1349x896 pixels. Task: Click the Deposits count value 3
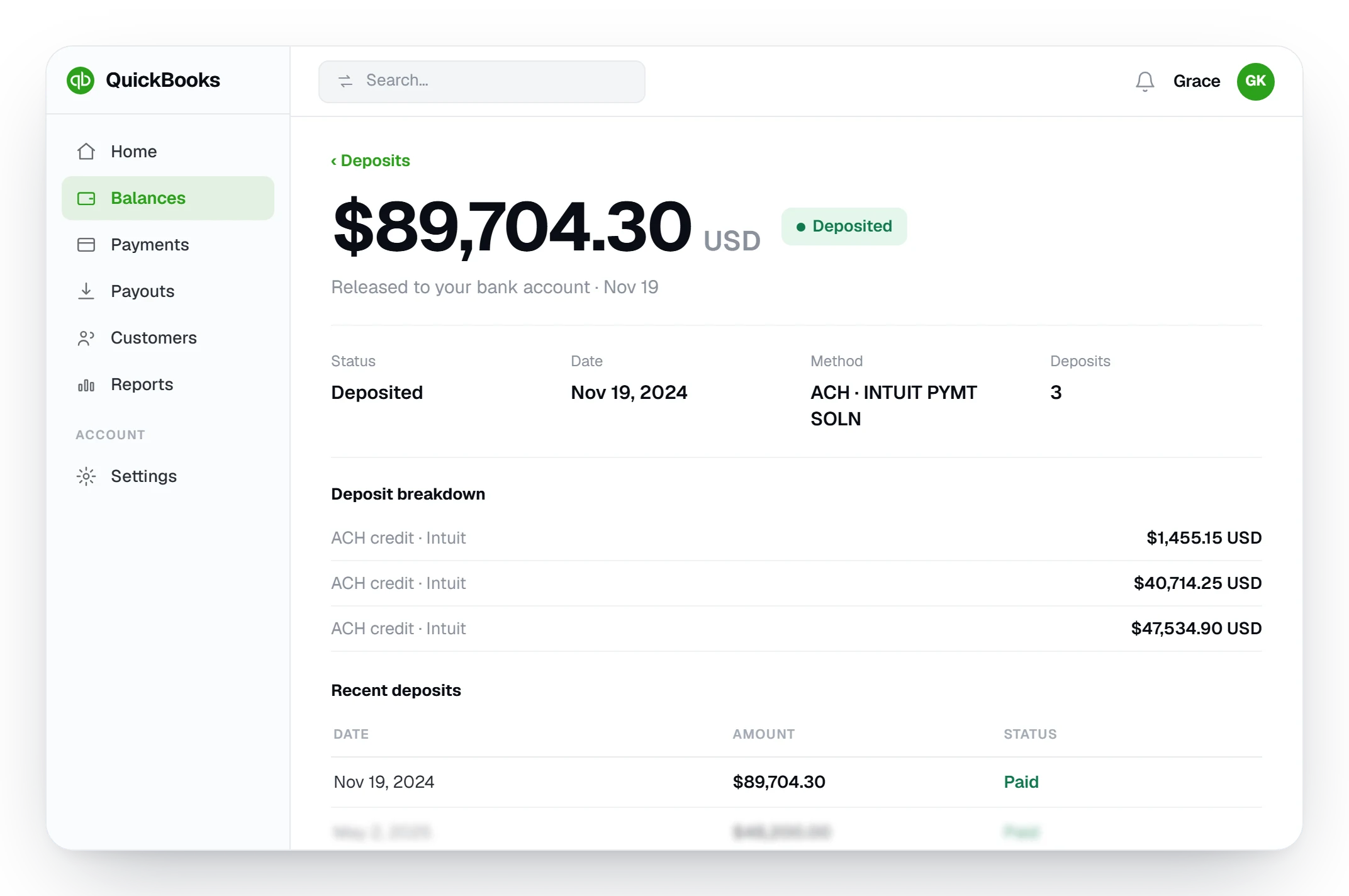tap(1056, 393)
